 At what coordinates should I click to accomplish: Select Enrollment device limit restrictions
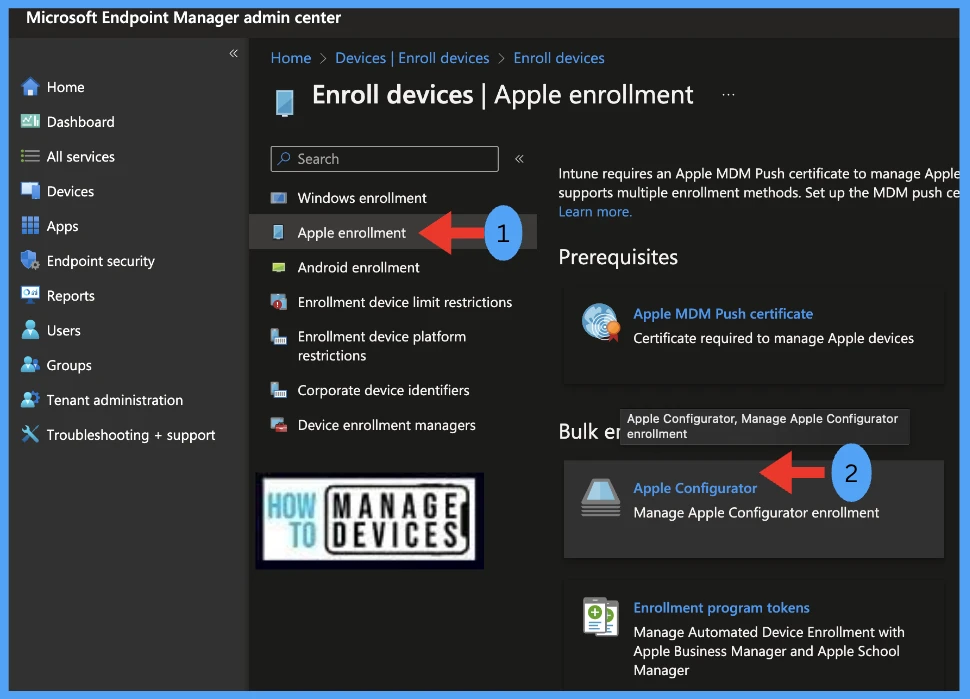pos(405,302)
